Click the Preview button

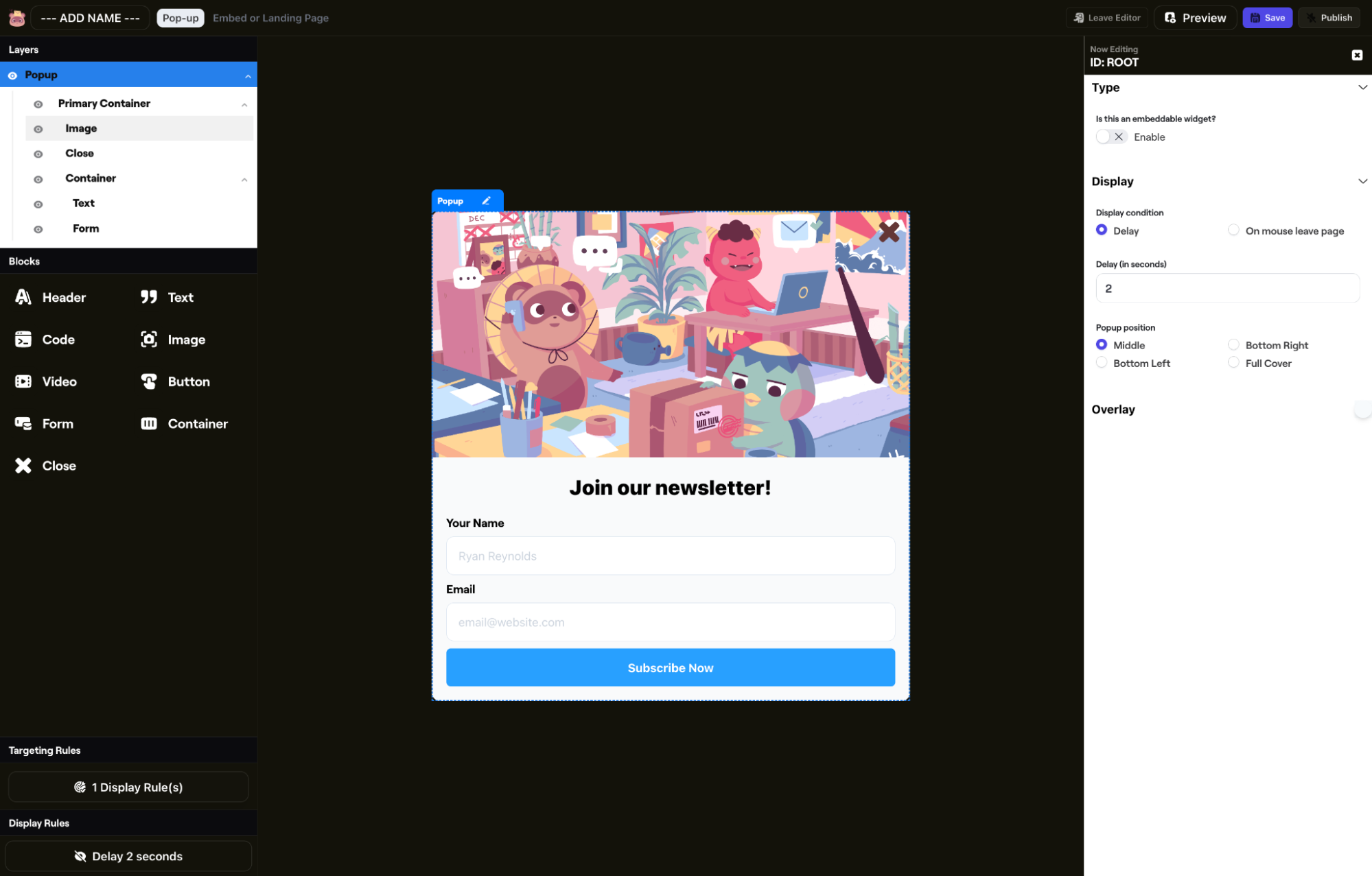click(1195, 18)
